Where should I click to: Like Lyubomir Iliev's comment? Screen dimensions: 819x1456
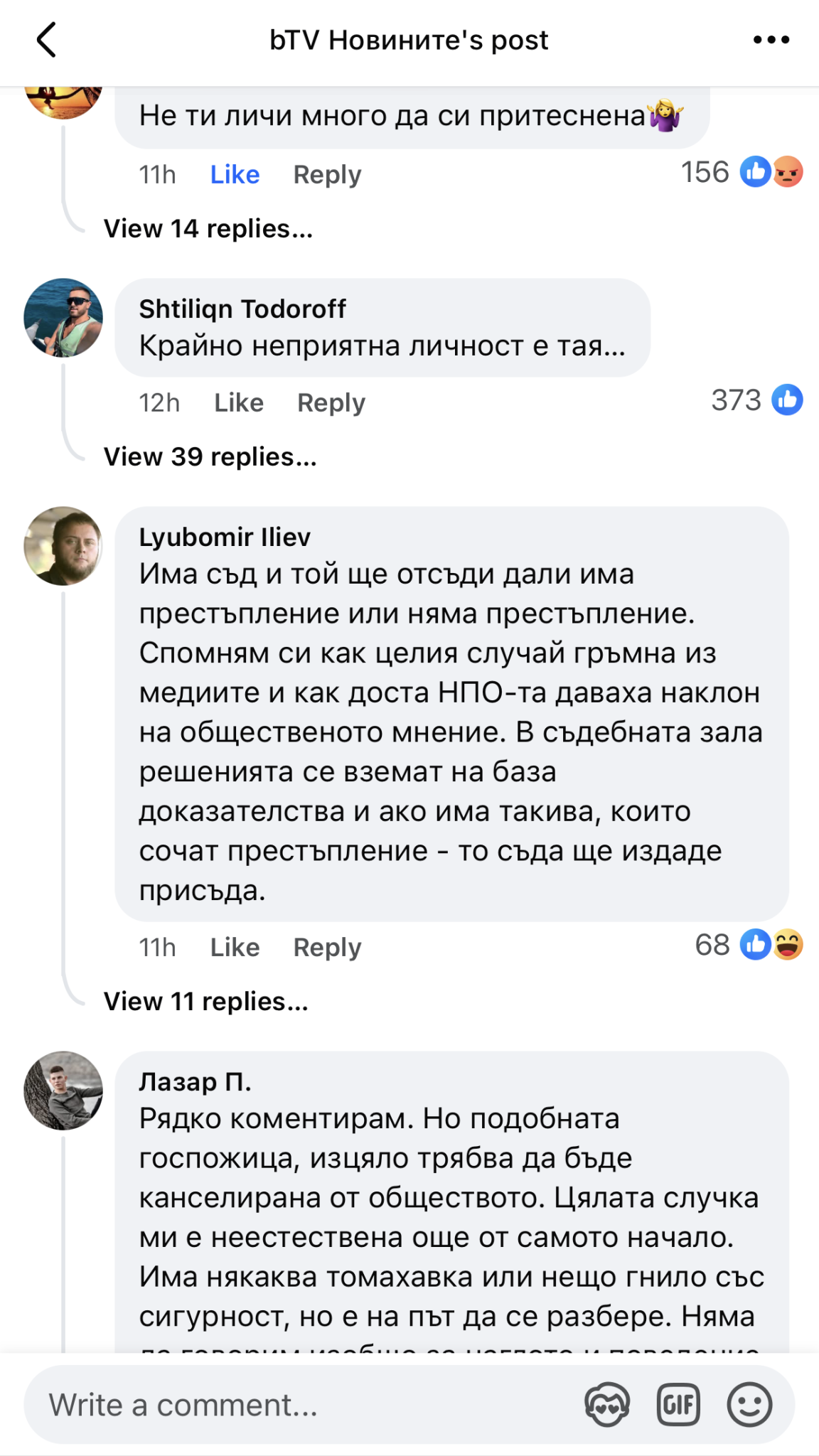pos(235,947)
